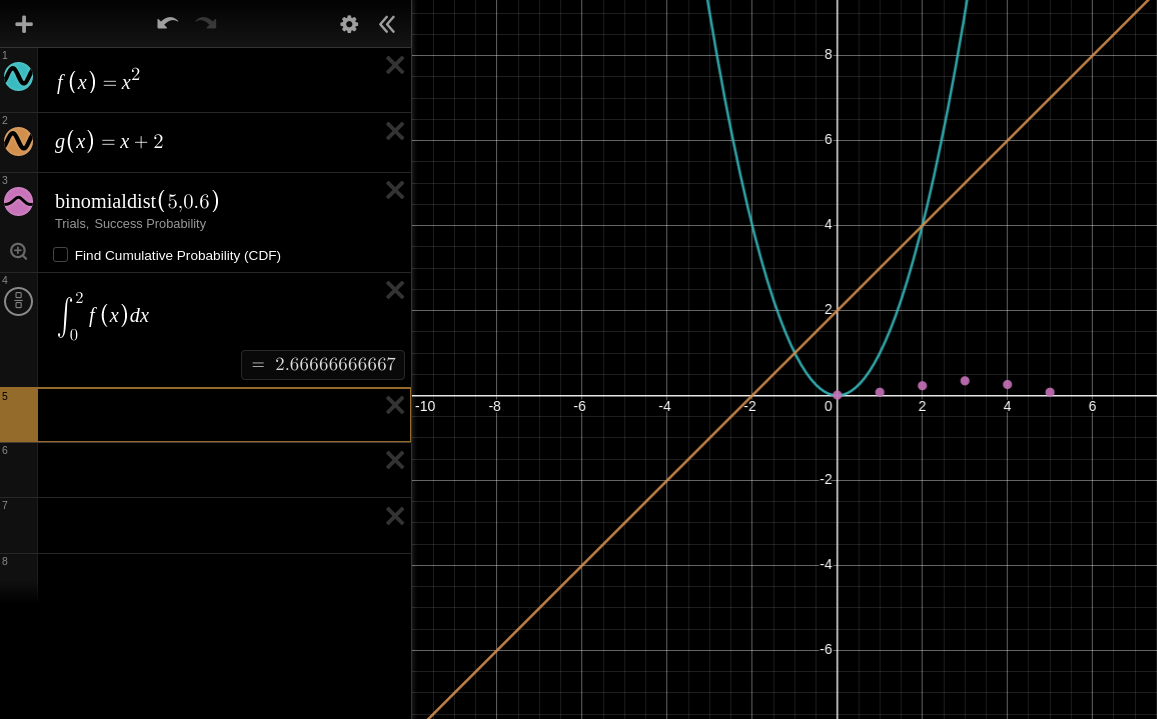This screenshot has height=719, width=1157.
Task: Delete the binomialdist expression
Action: click(x=395, y=190)
